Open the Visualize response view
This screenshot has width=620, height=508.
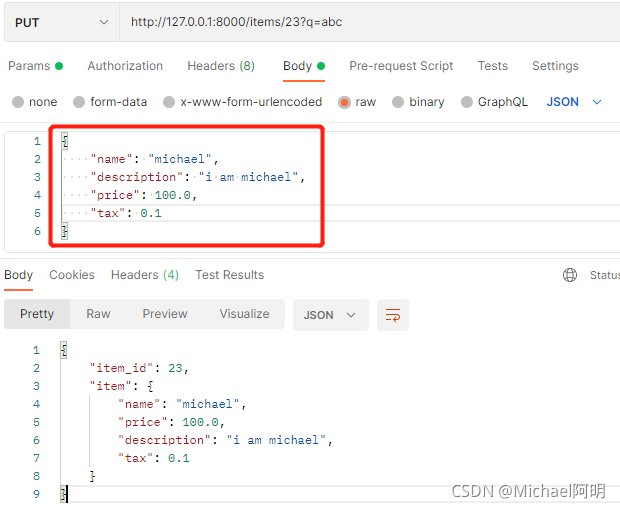click(244, 314)
